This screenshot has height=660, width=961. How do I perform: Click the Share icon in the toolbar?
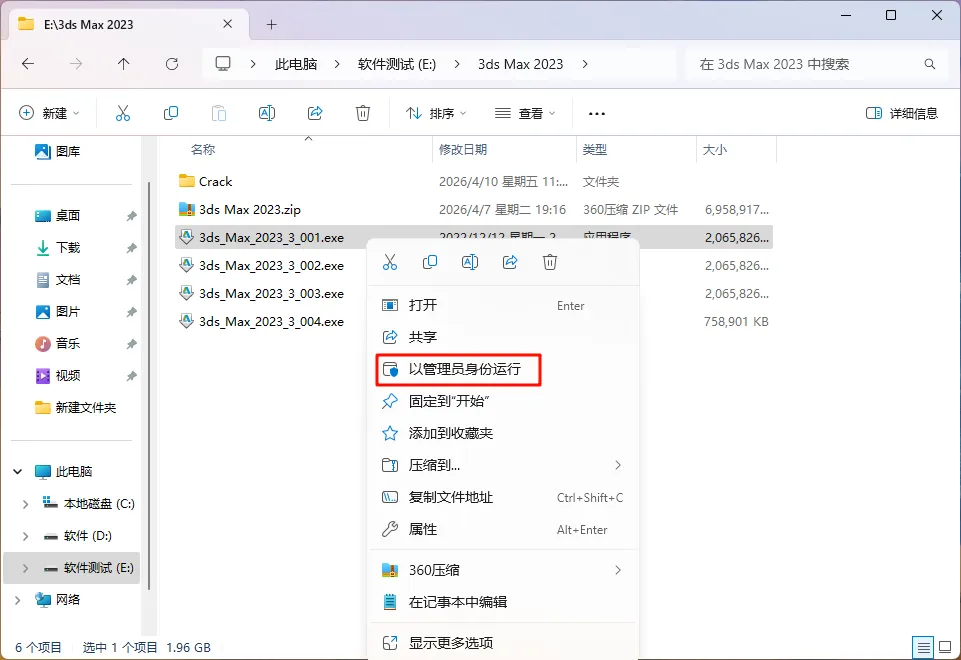click(315, 113)
